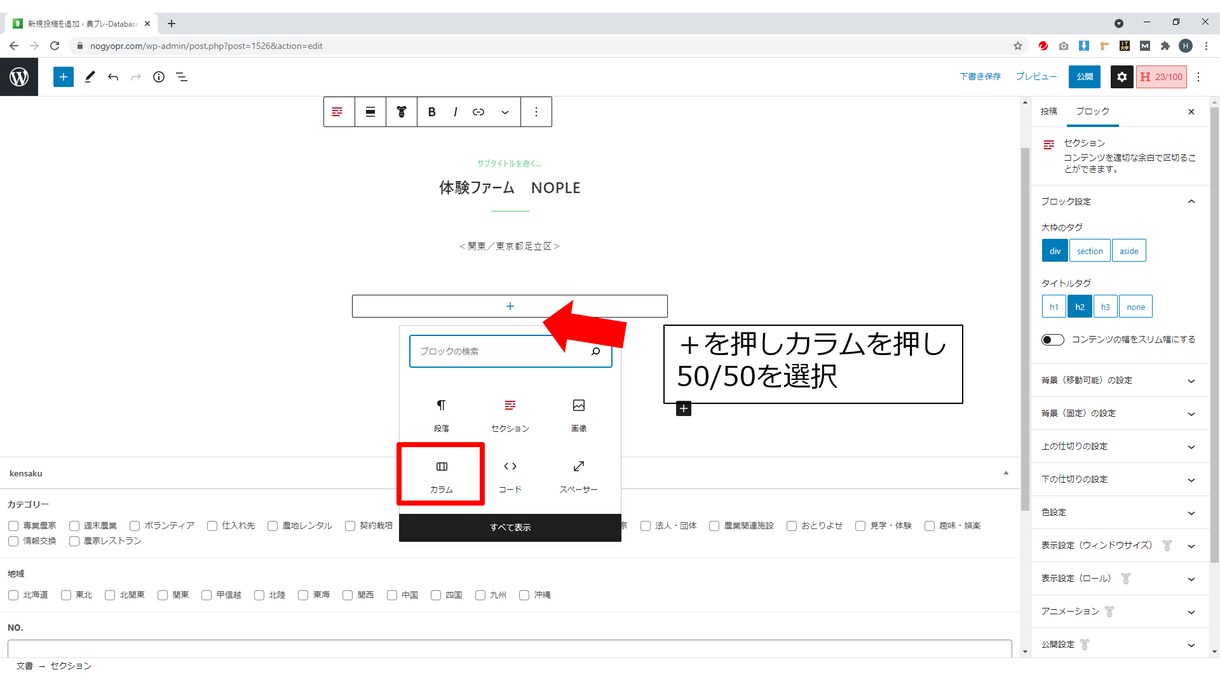Check the 専業農家 category checkbox
Screen dimensions: 1220x686
tap(13, 526)
